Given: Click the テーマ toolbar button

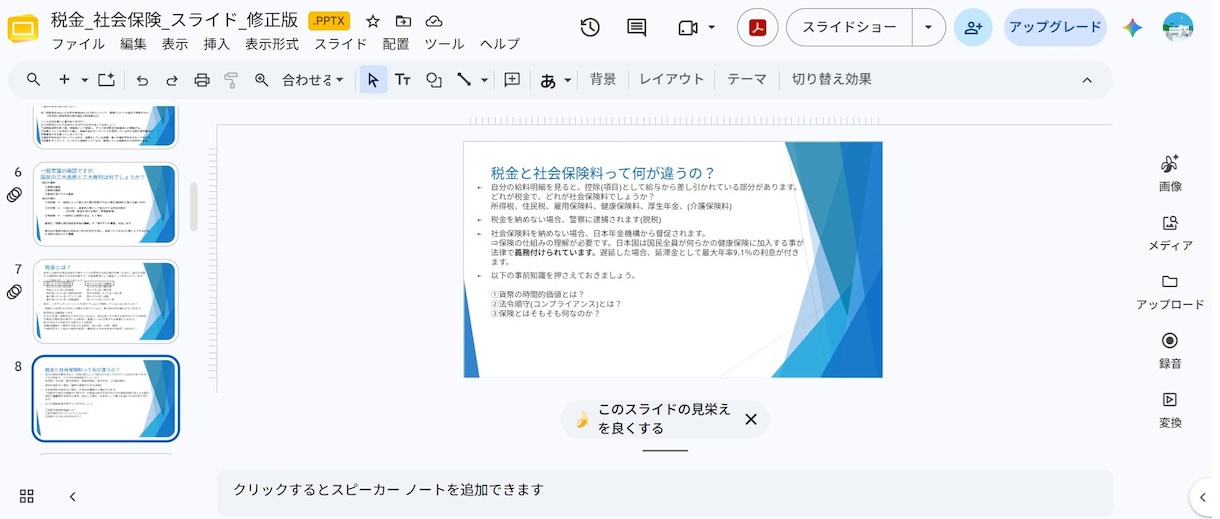Looking at the screenshot, I should coord(747,80).
